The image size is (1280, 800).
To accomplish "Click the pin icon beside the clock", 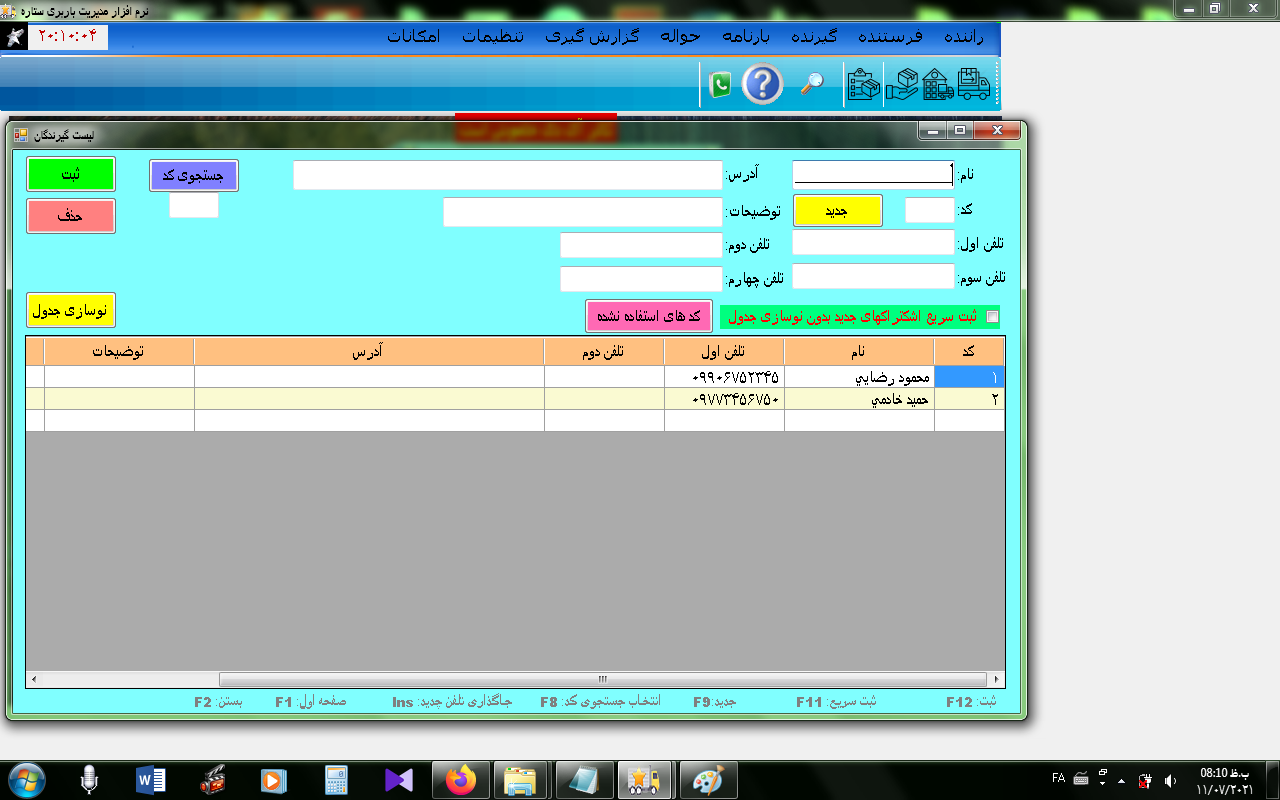I will [x=15, y=37].
